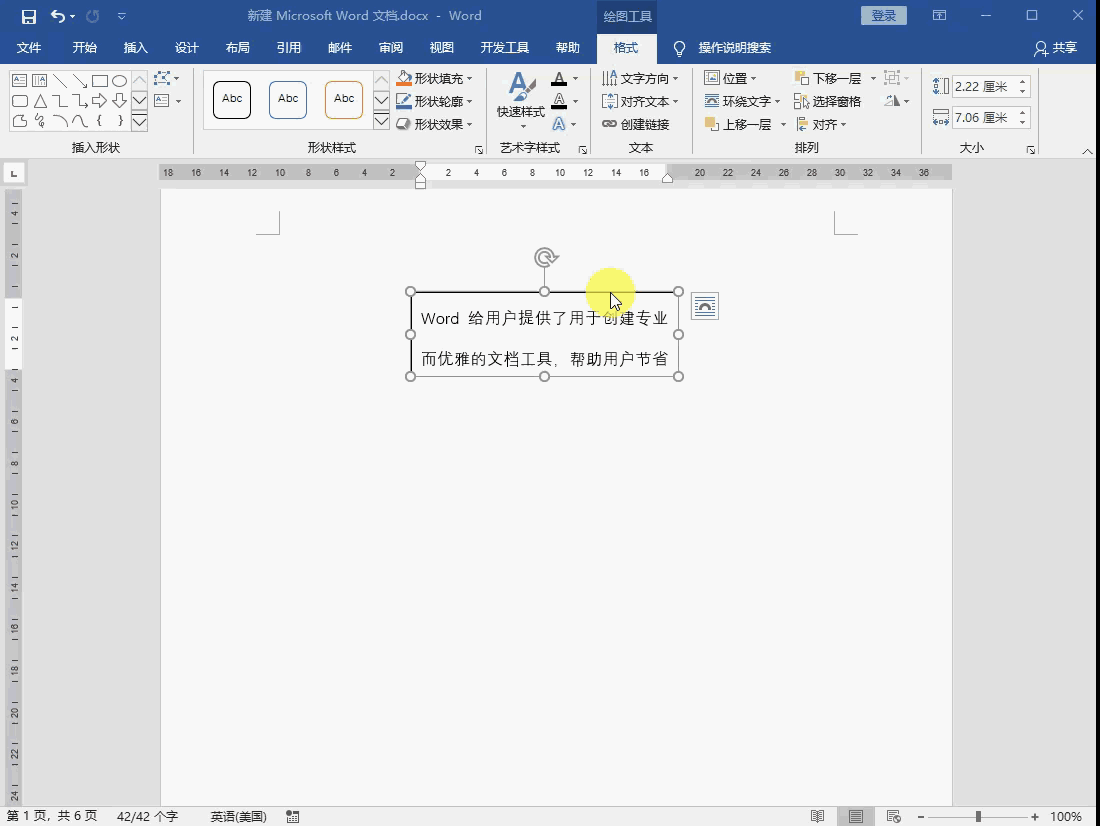Select the right block arrow shape

(x=100, y=100)
